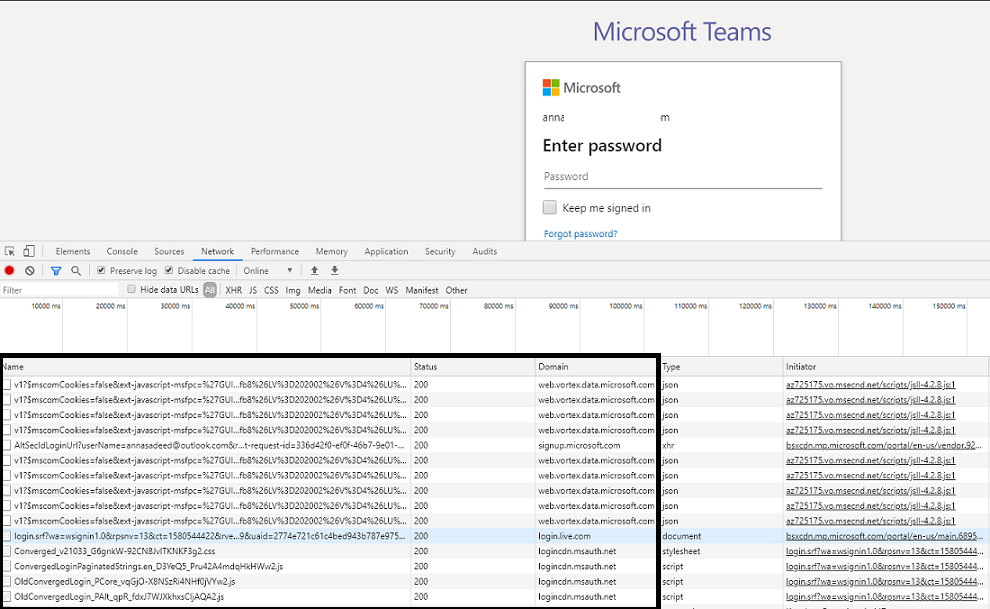Open network search with magnifier icon
This screenshot has height=609, width=990.
pos(76,271)
